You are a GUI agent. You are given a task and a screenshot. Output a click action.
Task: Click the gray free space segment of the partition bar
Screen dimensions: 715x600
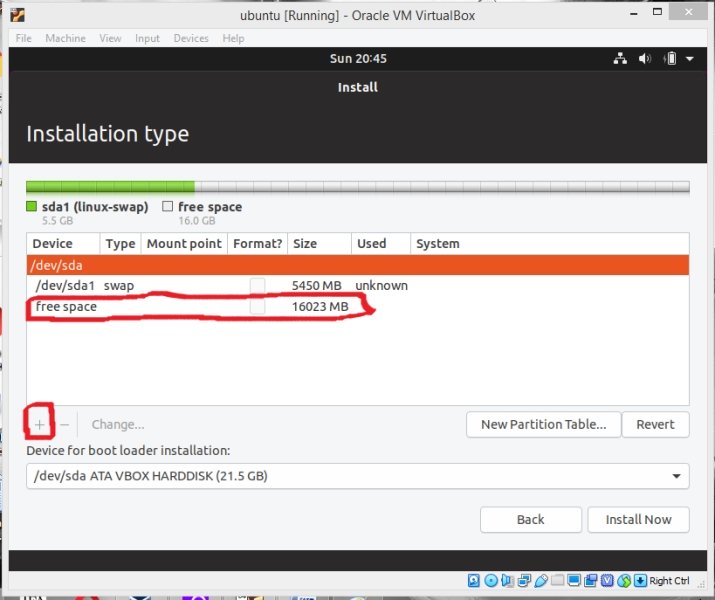pos(442,186)
